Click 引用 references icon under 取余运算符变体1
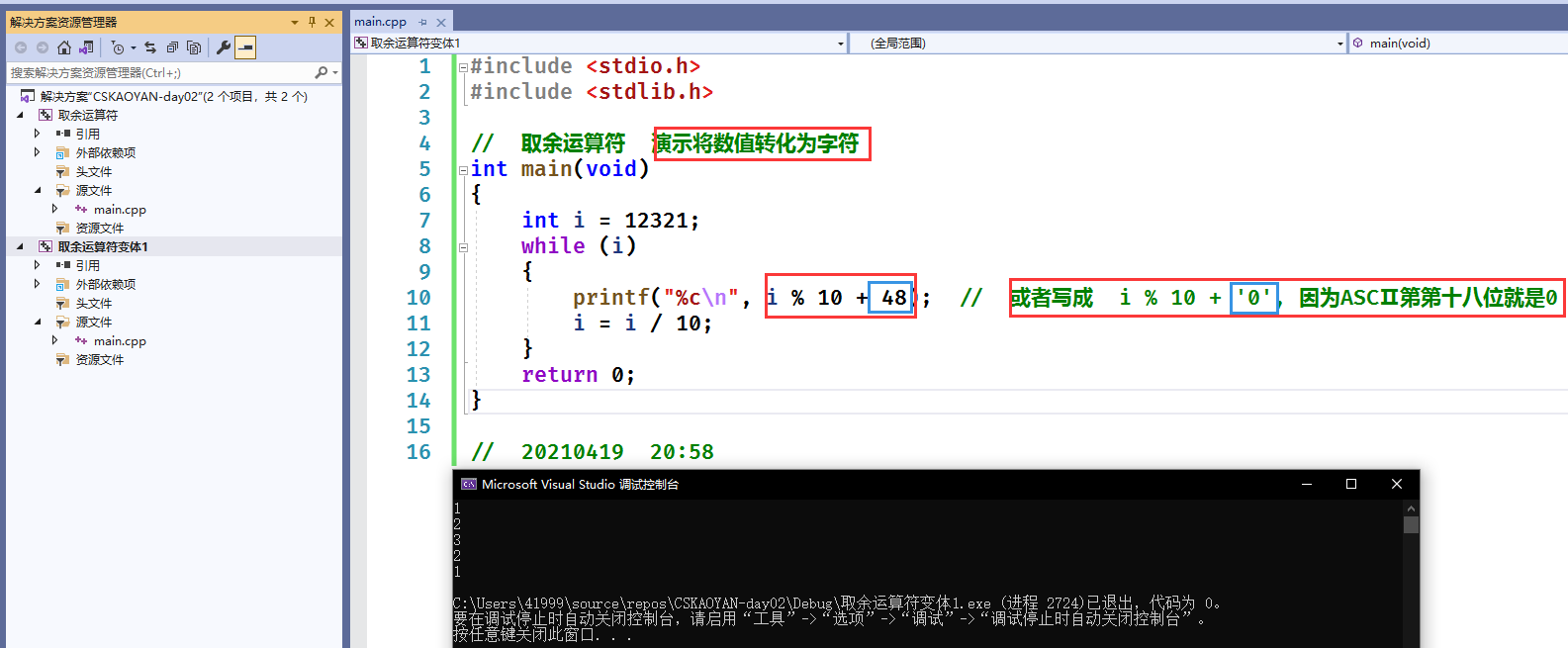This screenshot has height=648, width=1568. 63,265
